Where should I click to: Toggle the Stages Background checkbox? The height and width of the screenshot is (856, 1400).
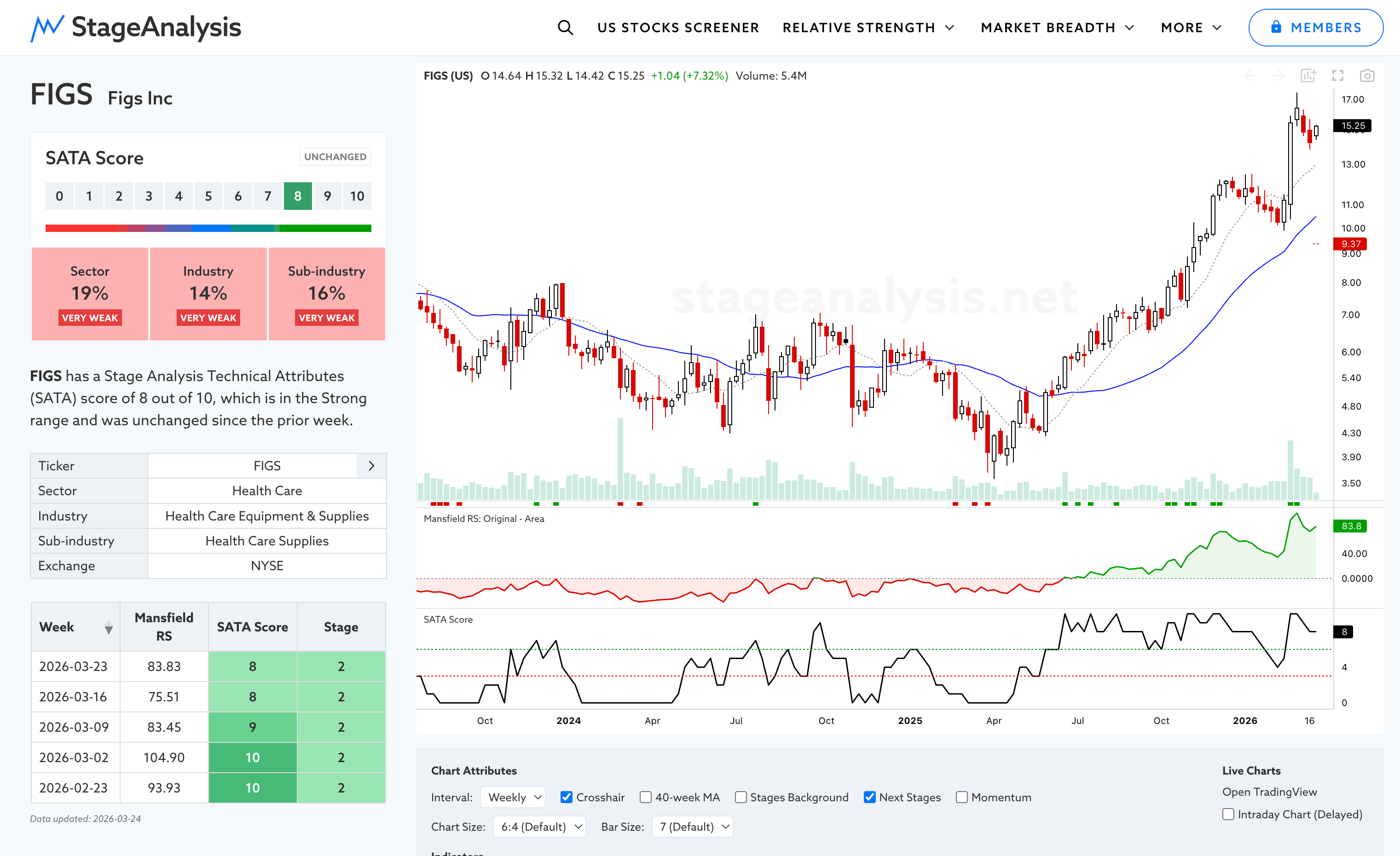740,797
